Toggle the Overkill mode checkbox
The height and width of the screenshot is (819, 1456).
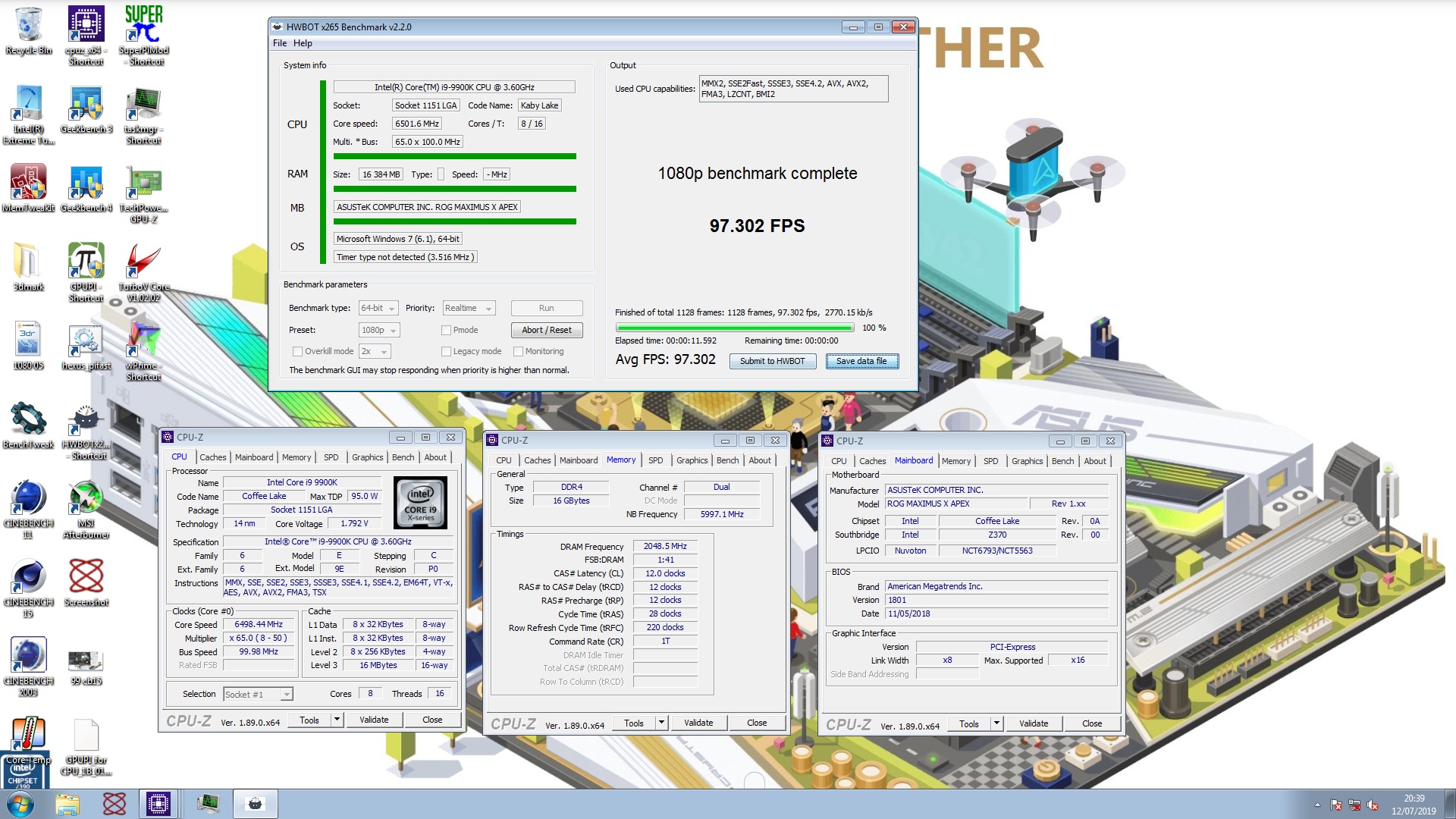point(297,351)
